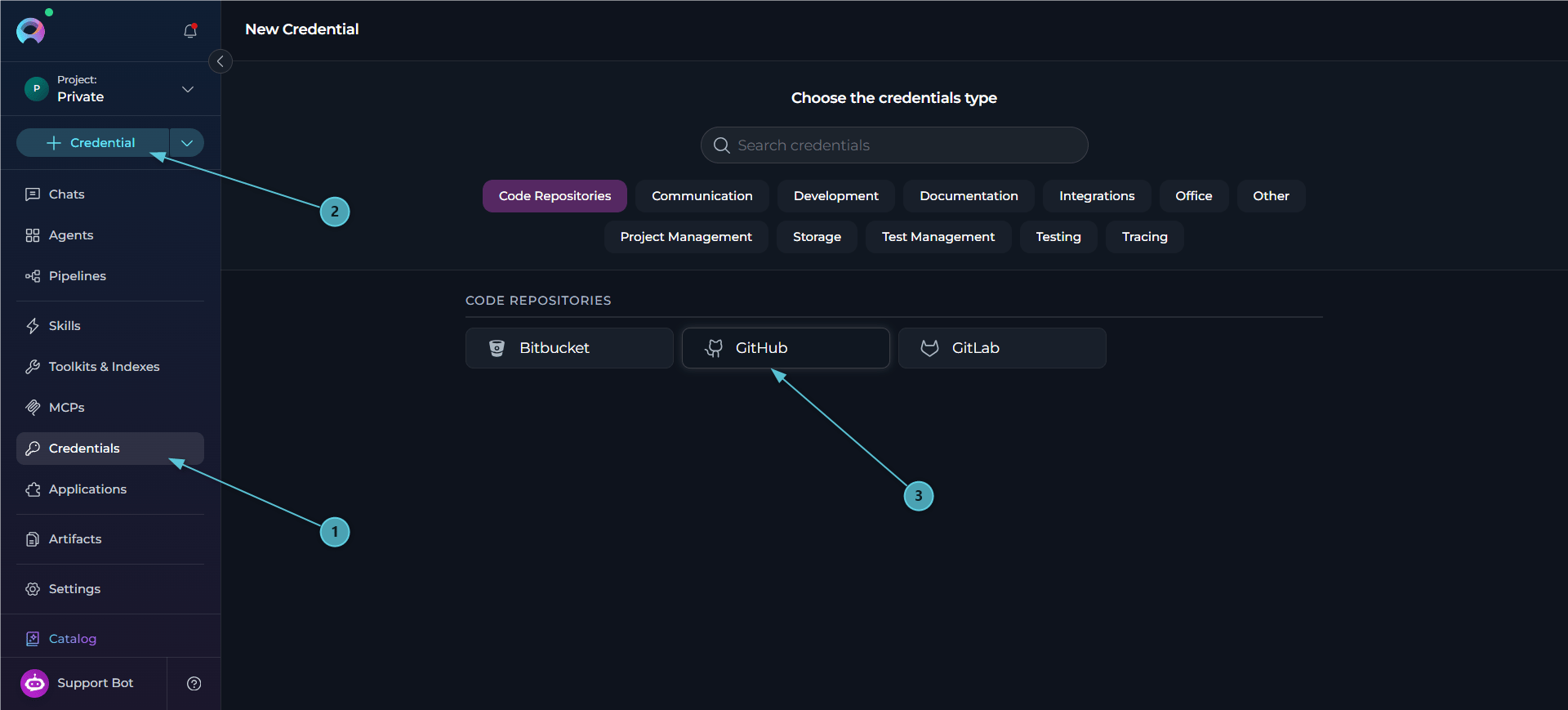This screenshot has width=1568, height=710.
Task: Click the MCPs icon
Action: pos(33,408)
